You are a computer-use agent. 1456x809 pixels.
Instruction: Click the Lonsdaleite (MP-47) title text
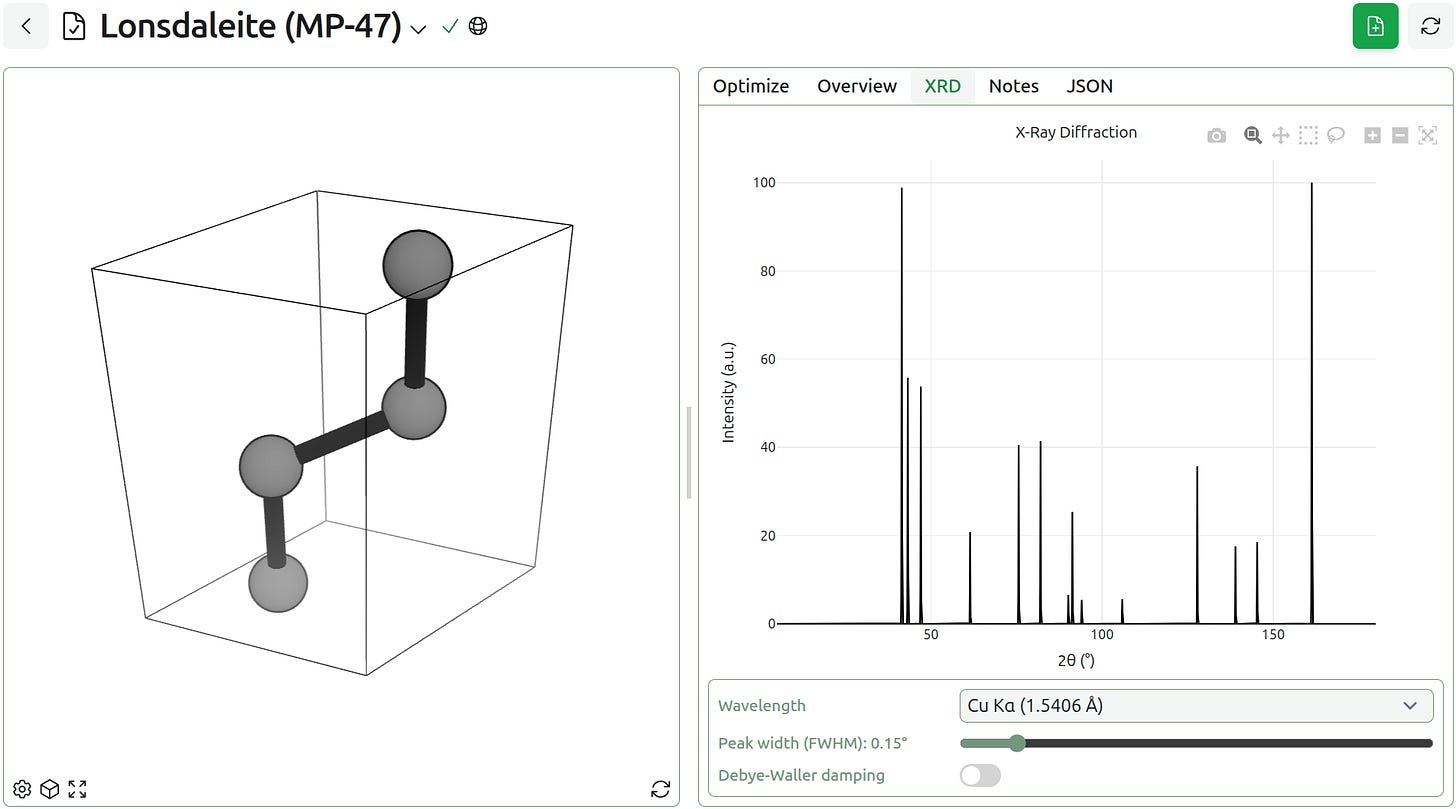[x=250, y=27]
